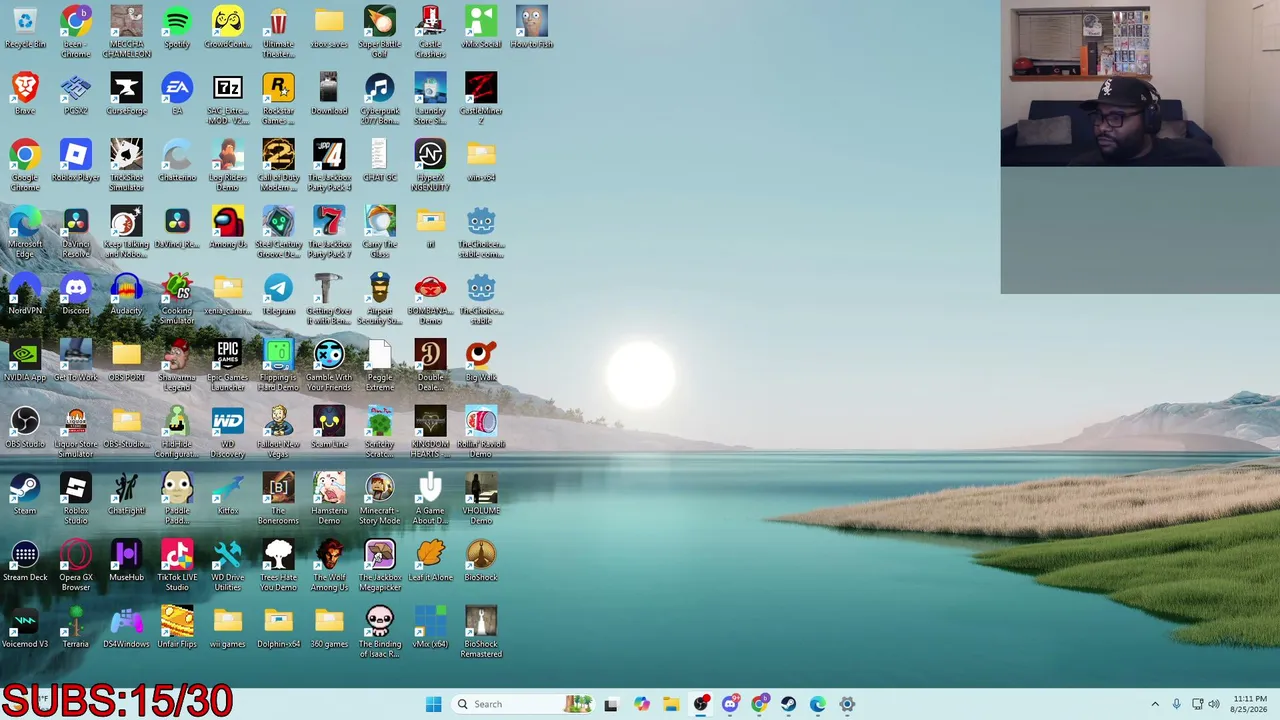Open File Explorer from the taskbar
Viewport: 1280px width, 720px height.
pyautogui.click(x=671, y=704)
